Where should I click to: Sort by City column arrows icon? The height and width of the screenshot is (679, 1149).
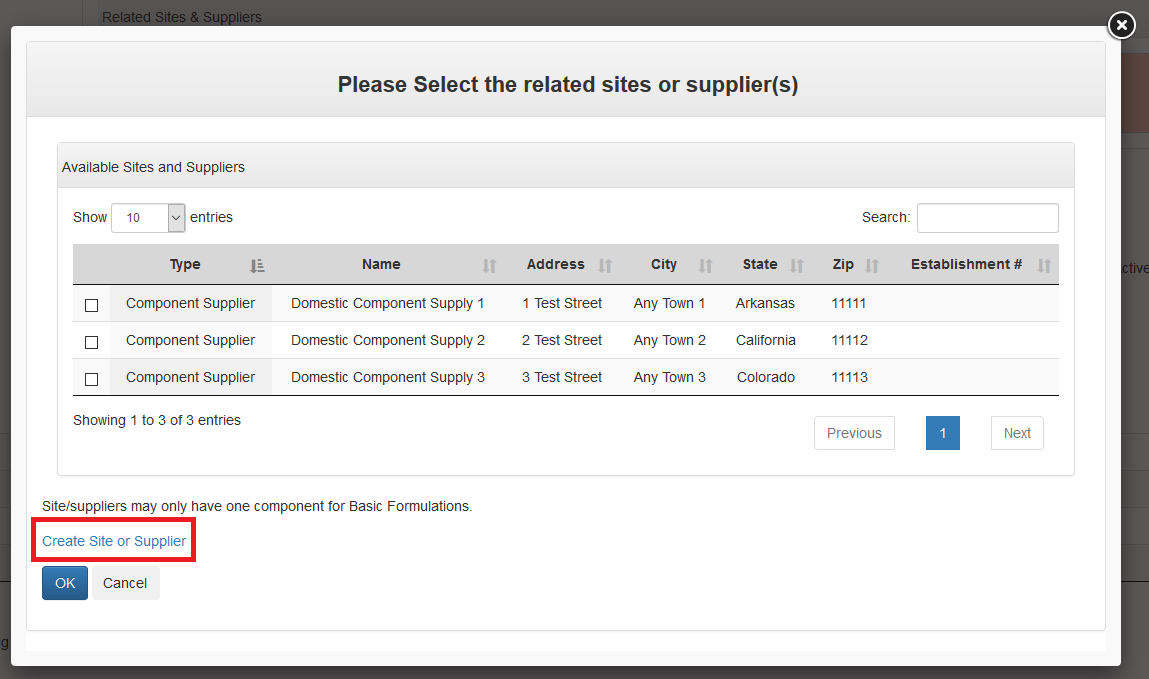click(x=705, y=266)
